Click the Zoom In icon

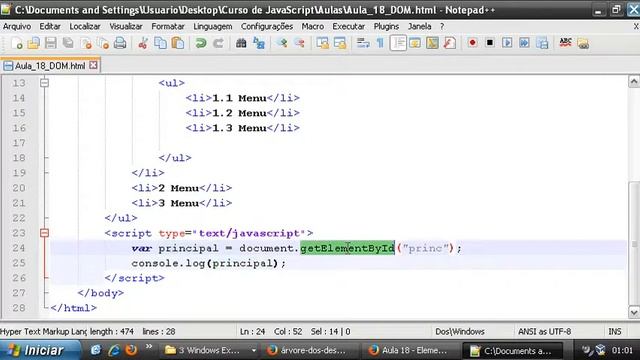282,43
